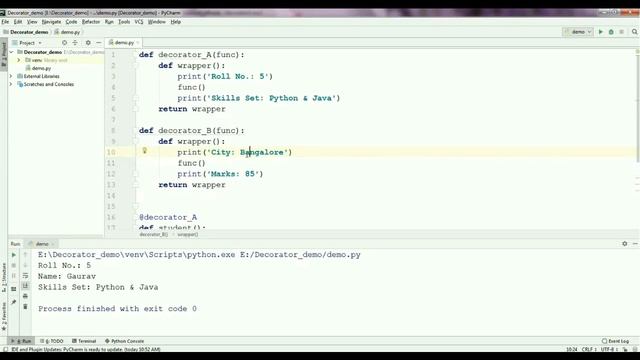Toggle the Project tool window side tab

click(x=4, y=53)
